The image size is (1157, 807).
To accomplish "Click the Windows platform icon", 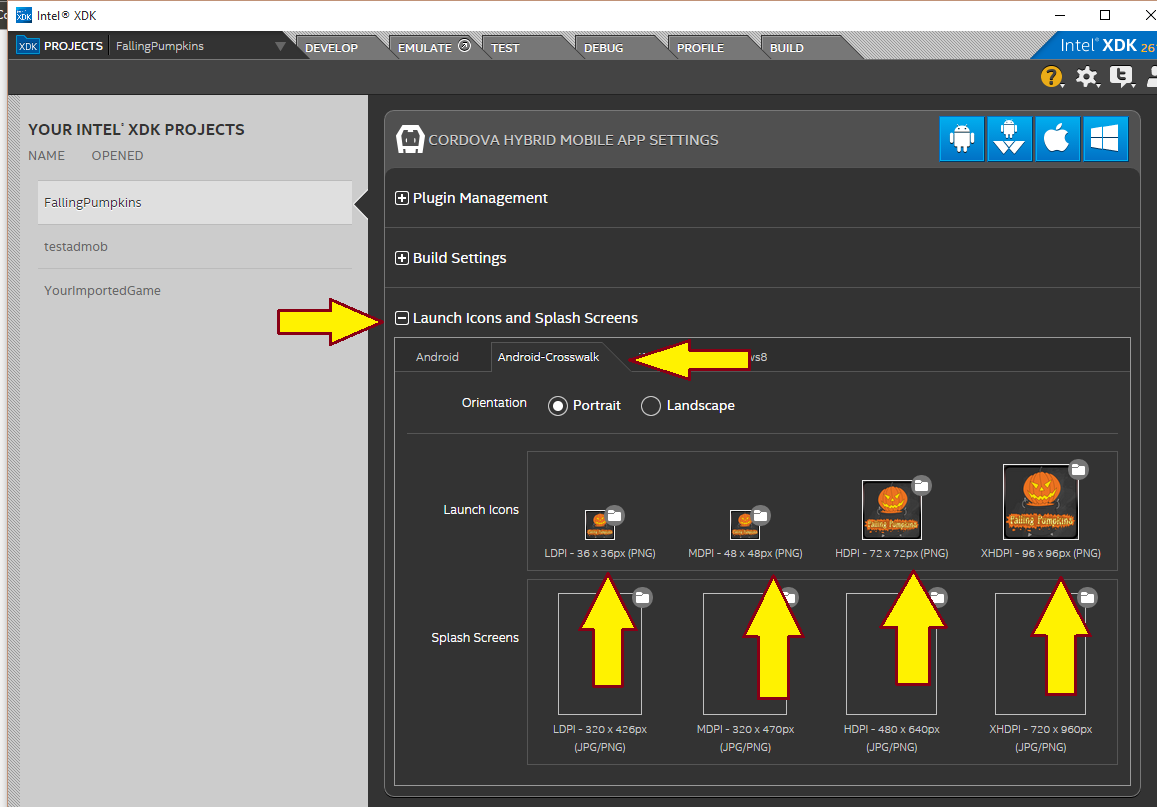I will [1104, 139].
